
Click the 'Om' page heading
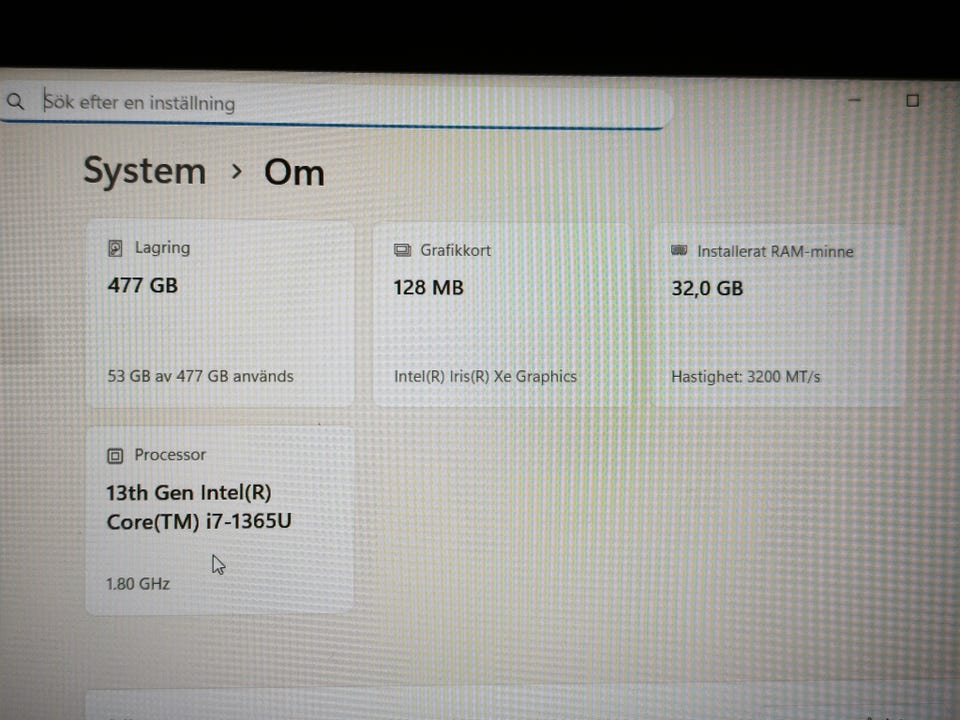click(294, 173)
